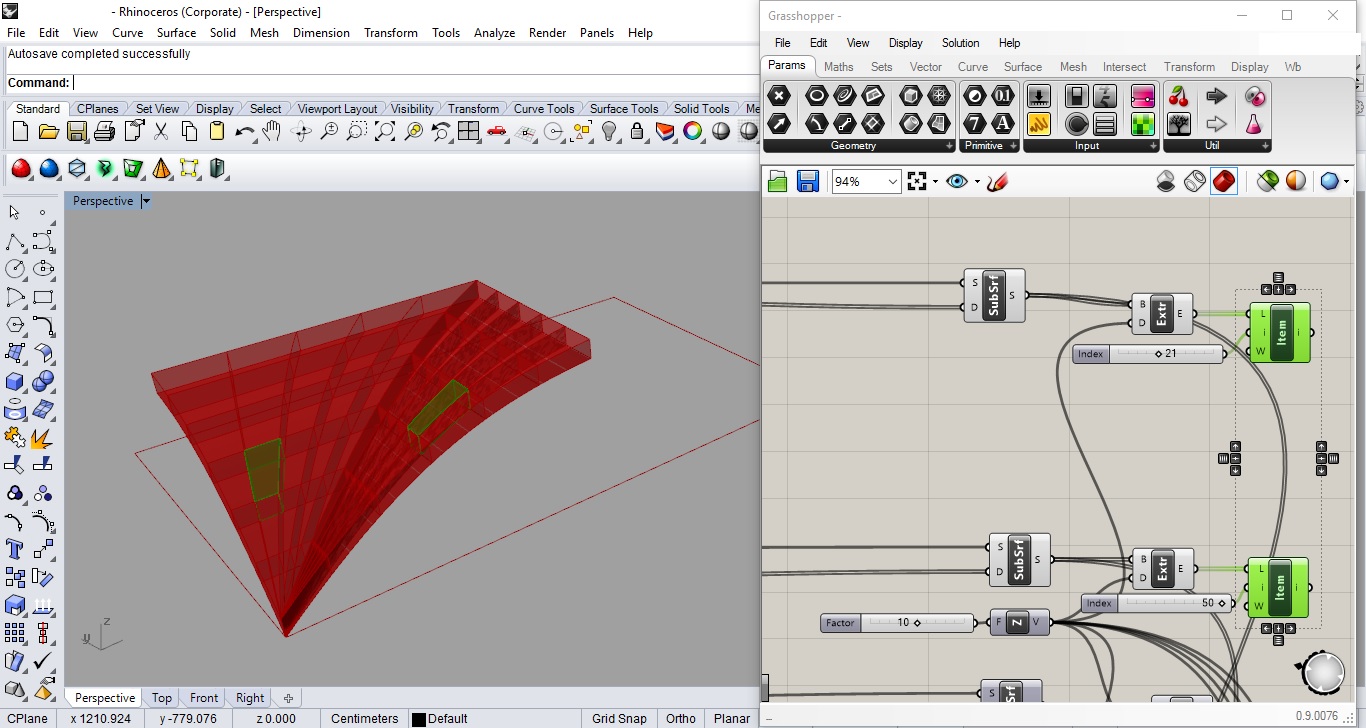
Task: Enable shaded preview mode red cylinder icon
Action: pyautogui.click(x=1223, y=181)
